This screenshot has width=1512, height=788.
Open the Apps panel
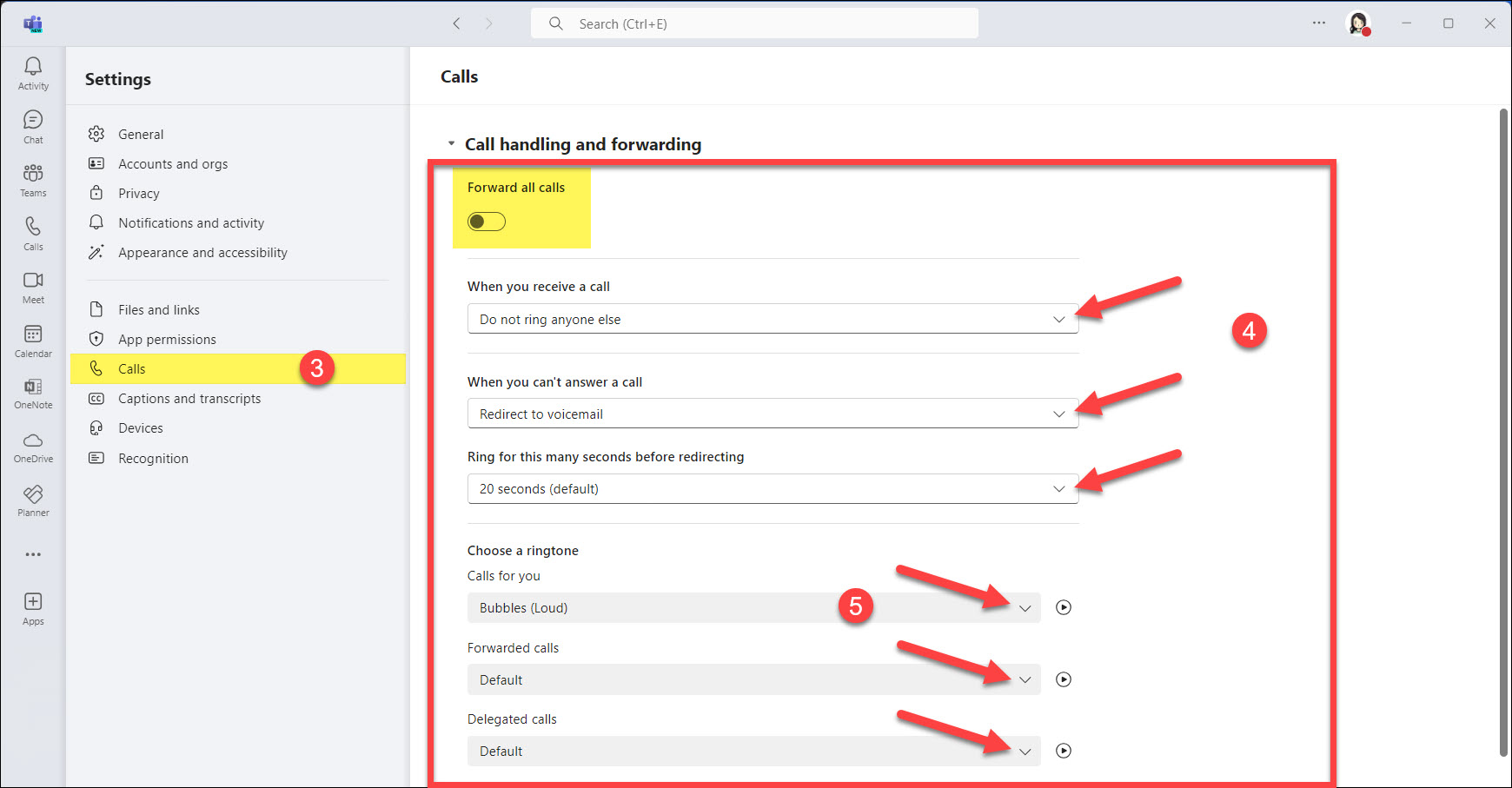coord(32,607)
